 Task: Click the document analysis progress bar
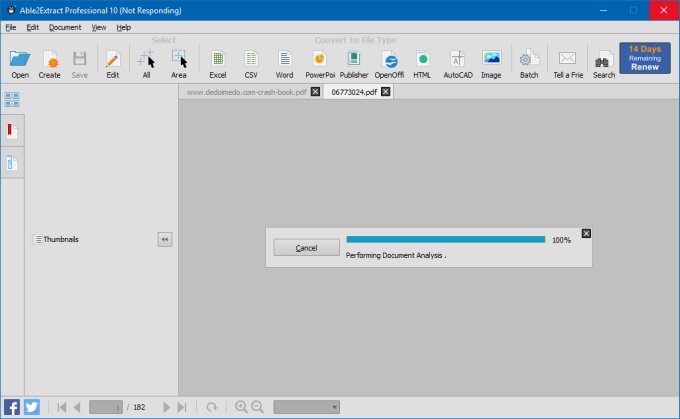[445, 240]
